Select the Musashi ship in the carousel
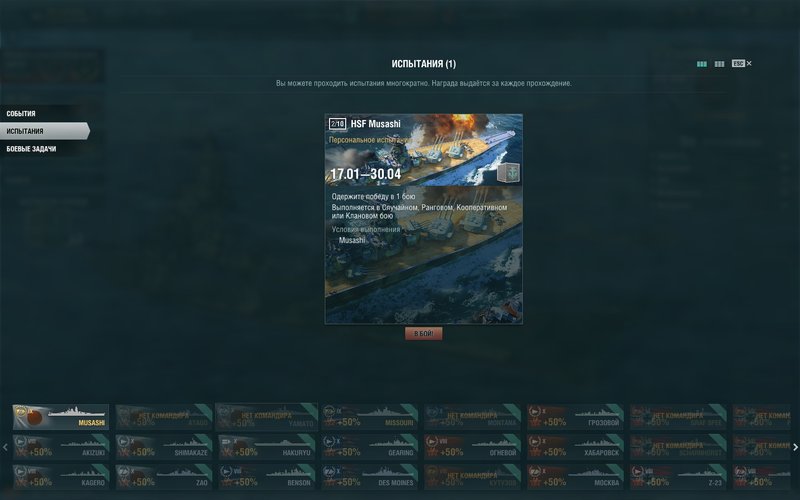Viewport: 800px width, 500px height. [x=61, y=417]
